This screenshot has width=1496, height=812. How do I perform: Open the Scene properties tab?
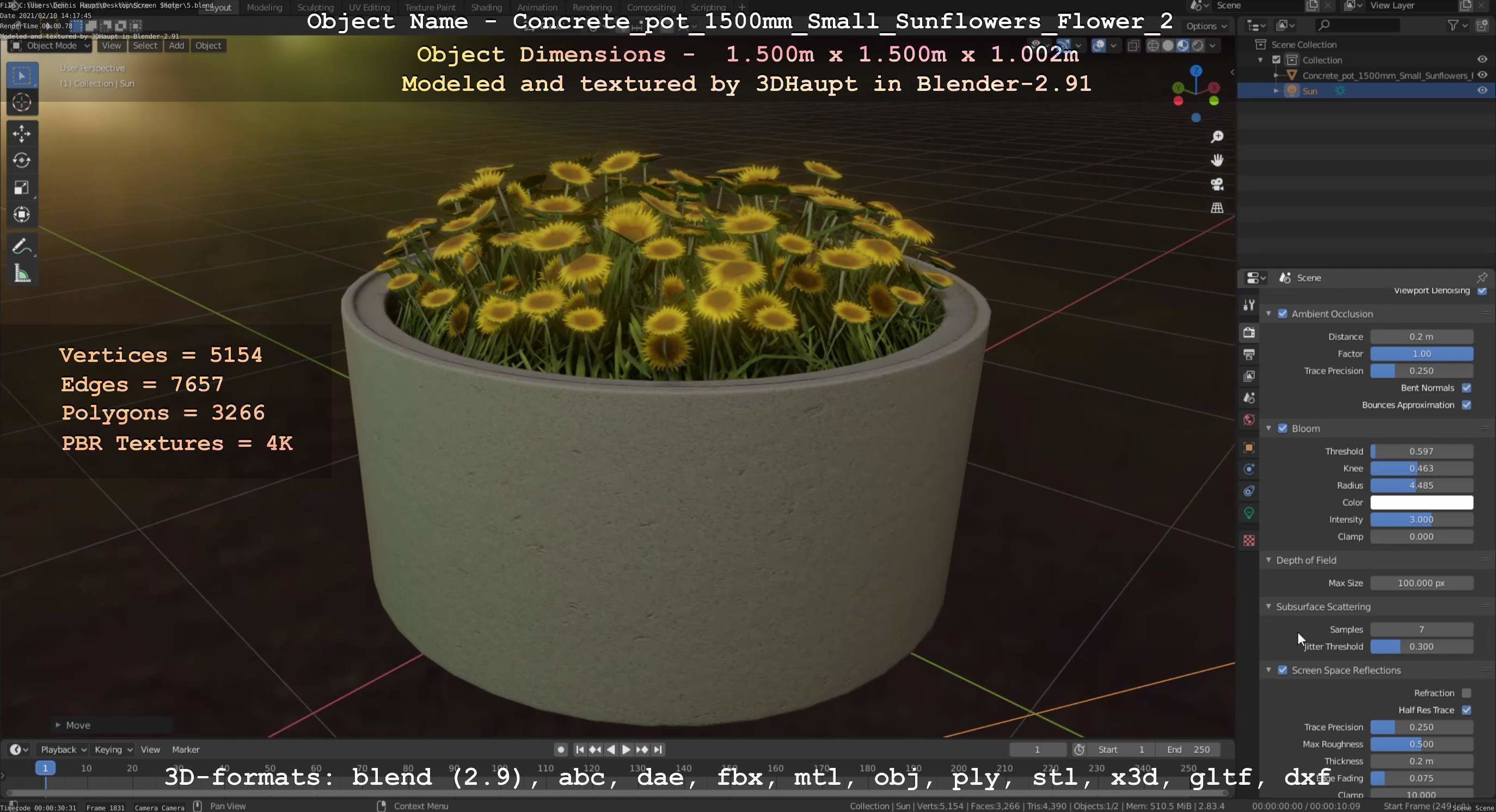click(x=1249, y=398)
